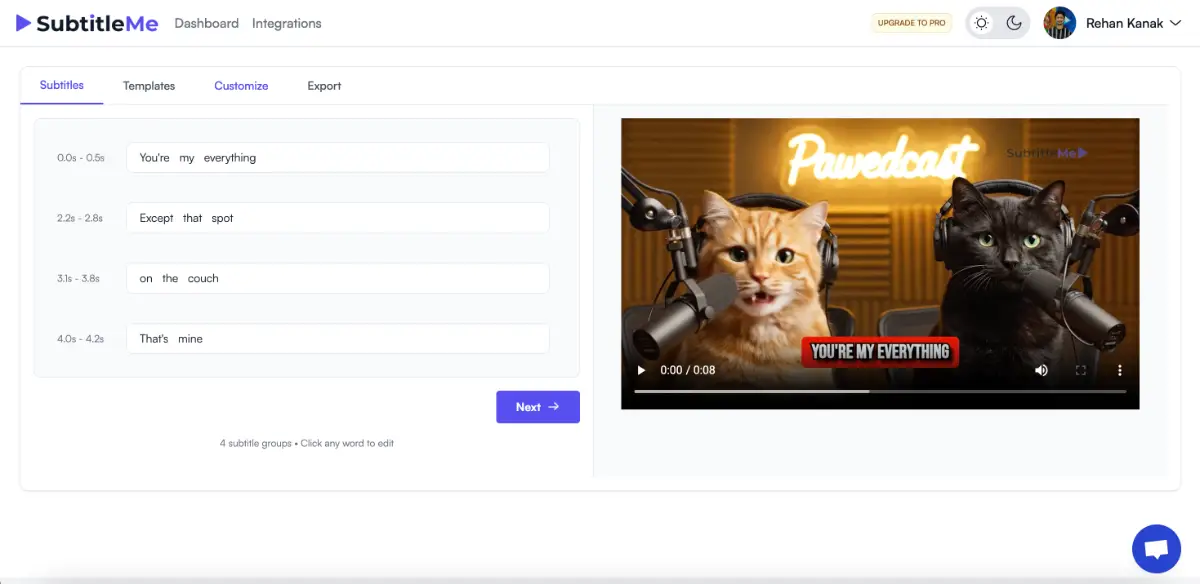Open video more options three-dot menu
1200x584 pixels.
click(x=1119, y=370)
